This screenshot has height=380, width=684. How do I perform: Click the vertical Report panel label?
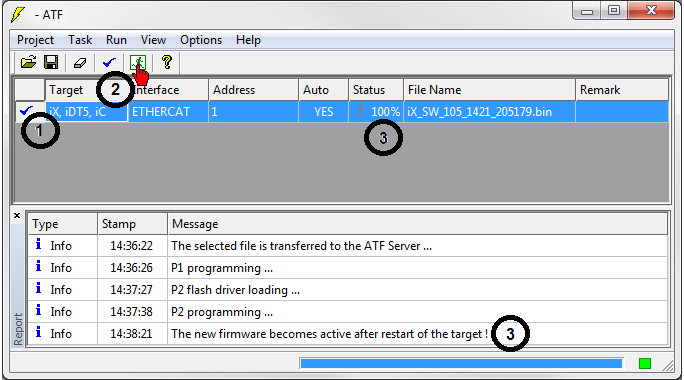[x=18, y=329]
